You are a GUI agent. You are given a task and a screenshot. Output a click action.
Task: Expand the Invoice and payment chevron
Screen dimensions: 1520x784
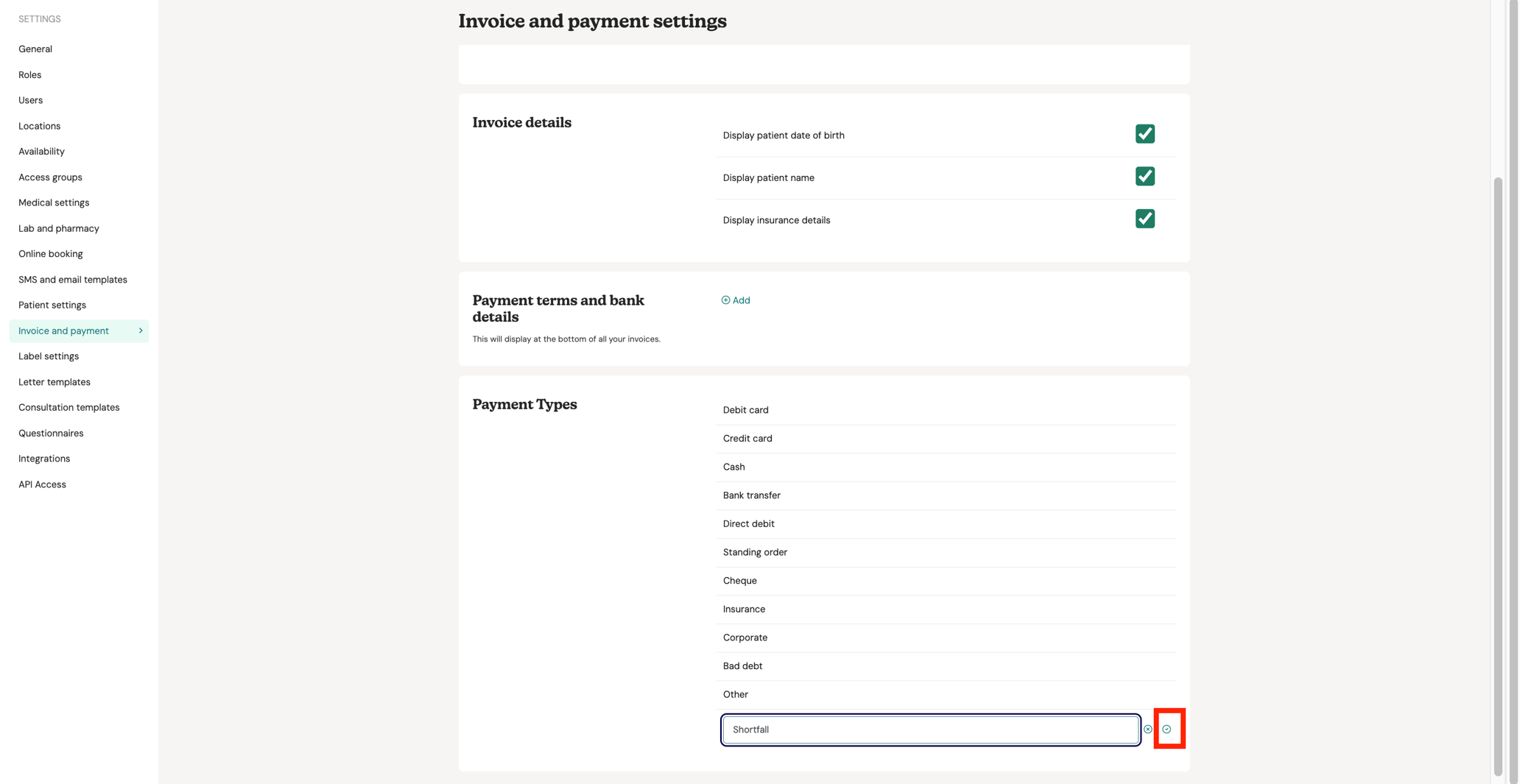[141, 331]
